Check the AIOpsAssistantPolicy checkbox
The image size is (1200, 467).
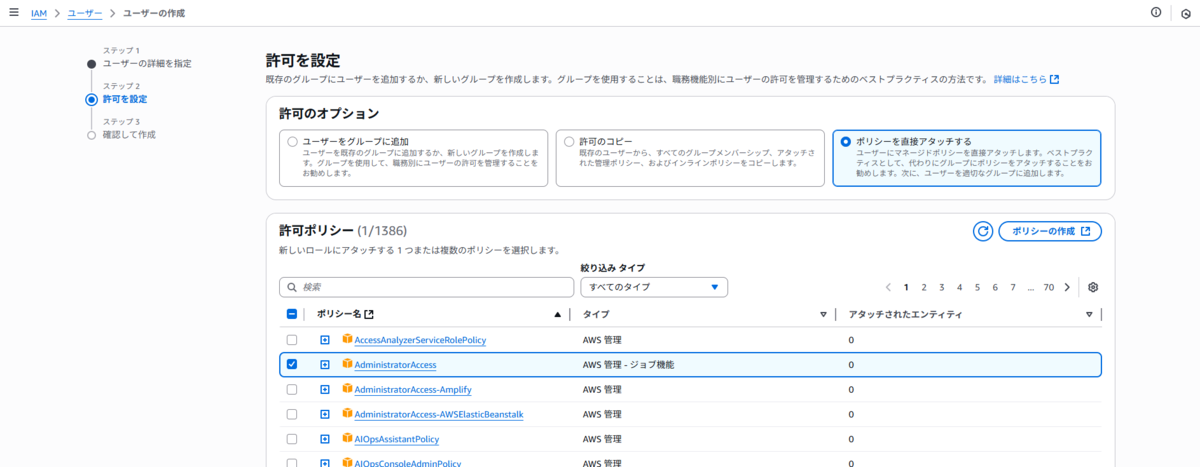click(x=292, y=438)
